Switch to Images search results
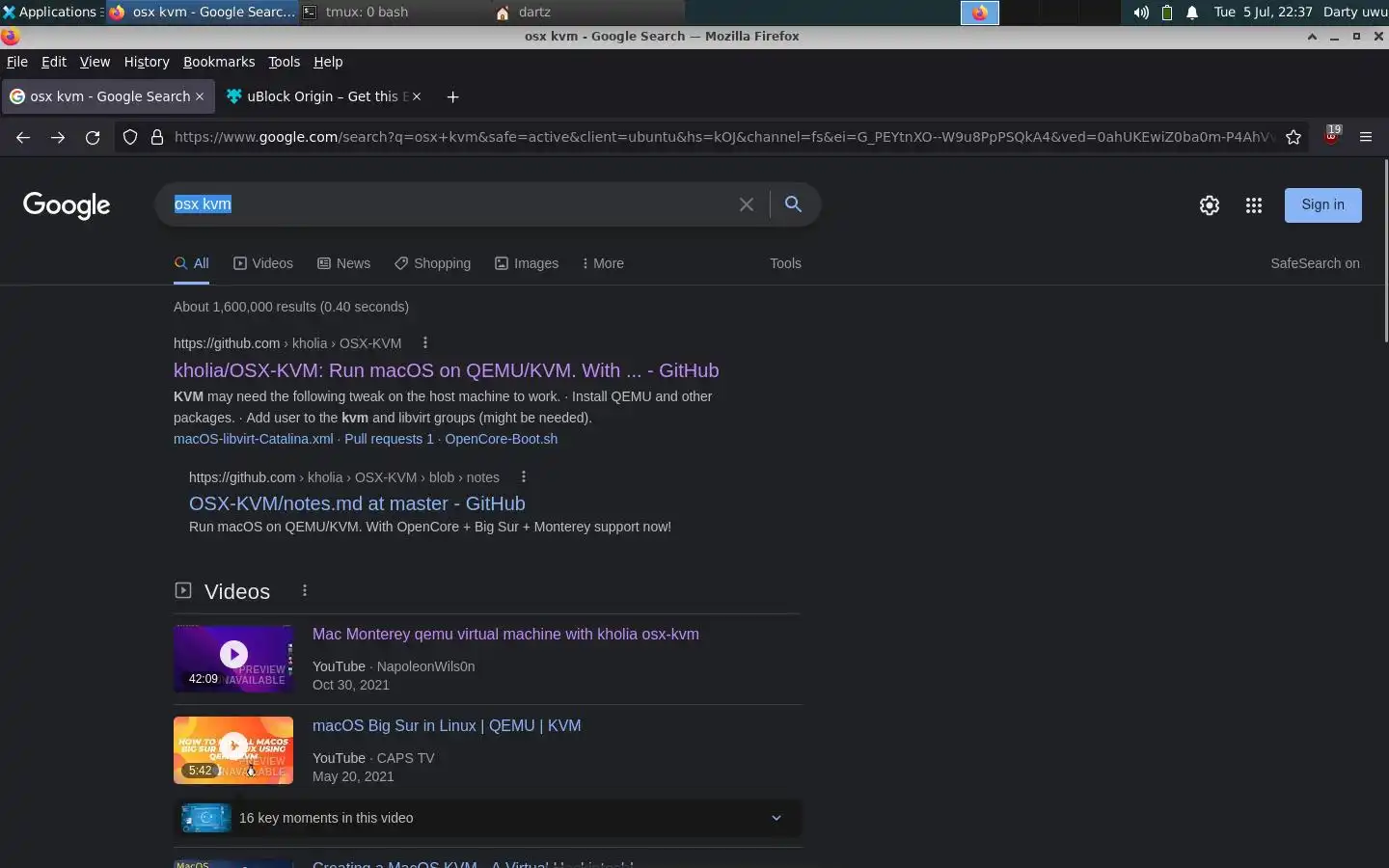Screen dimensions: 1389x868 pyautogui.click(x=527, y=263)
